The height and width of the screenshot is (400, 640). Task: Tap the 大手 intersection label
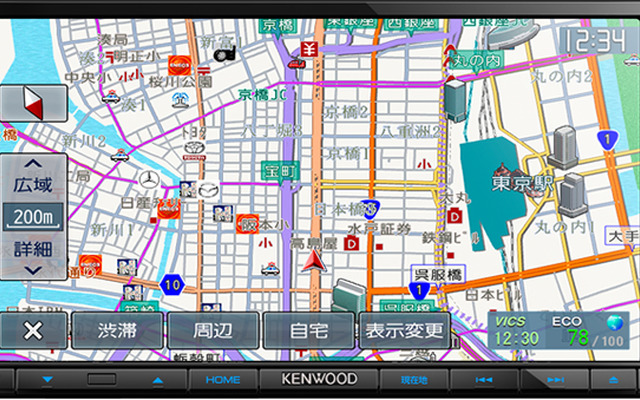(x=622, y=236)
